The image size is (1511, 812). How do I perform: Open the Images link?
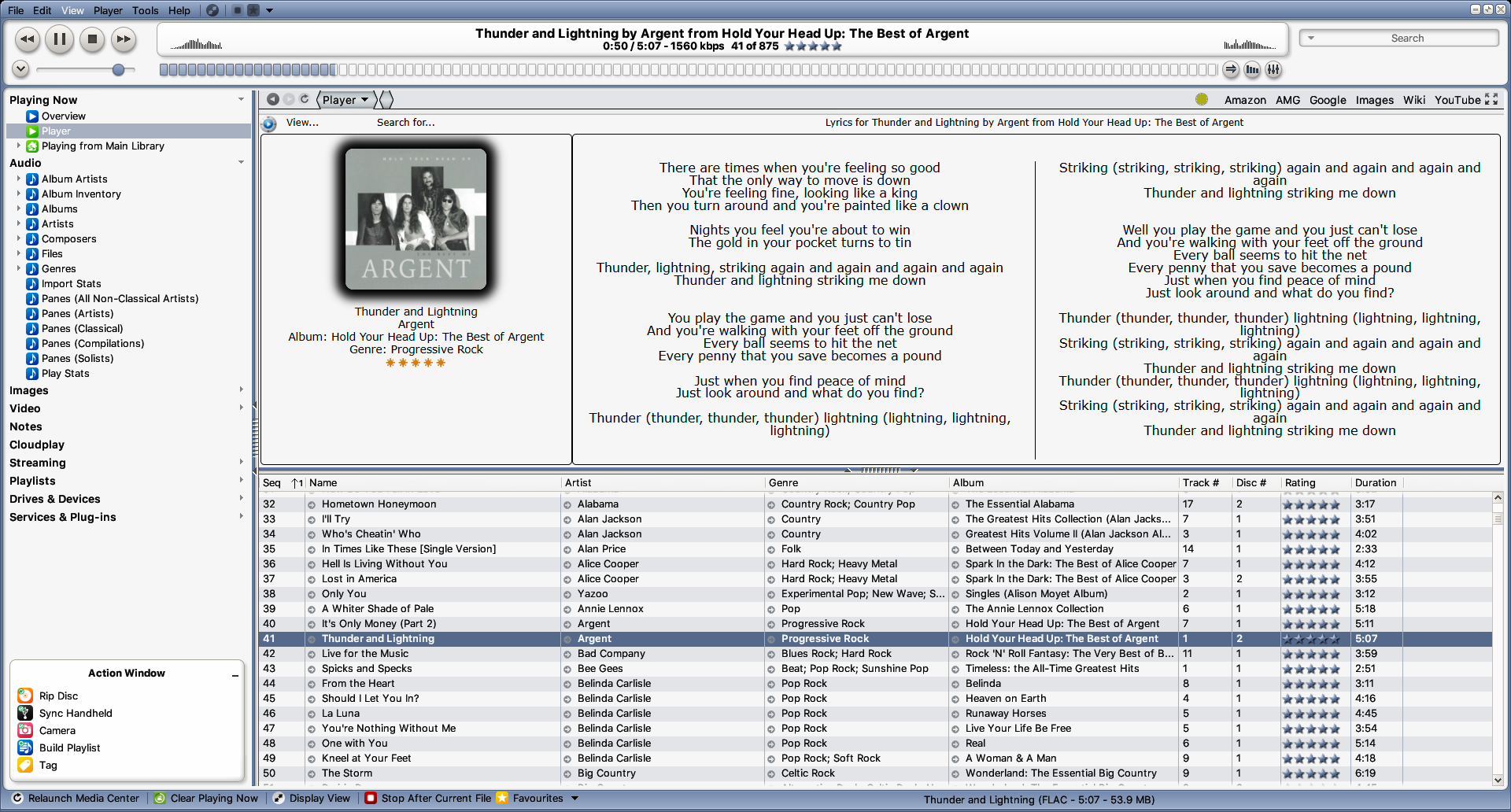coord(1375,100)
